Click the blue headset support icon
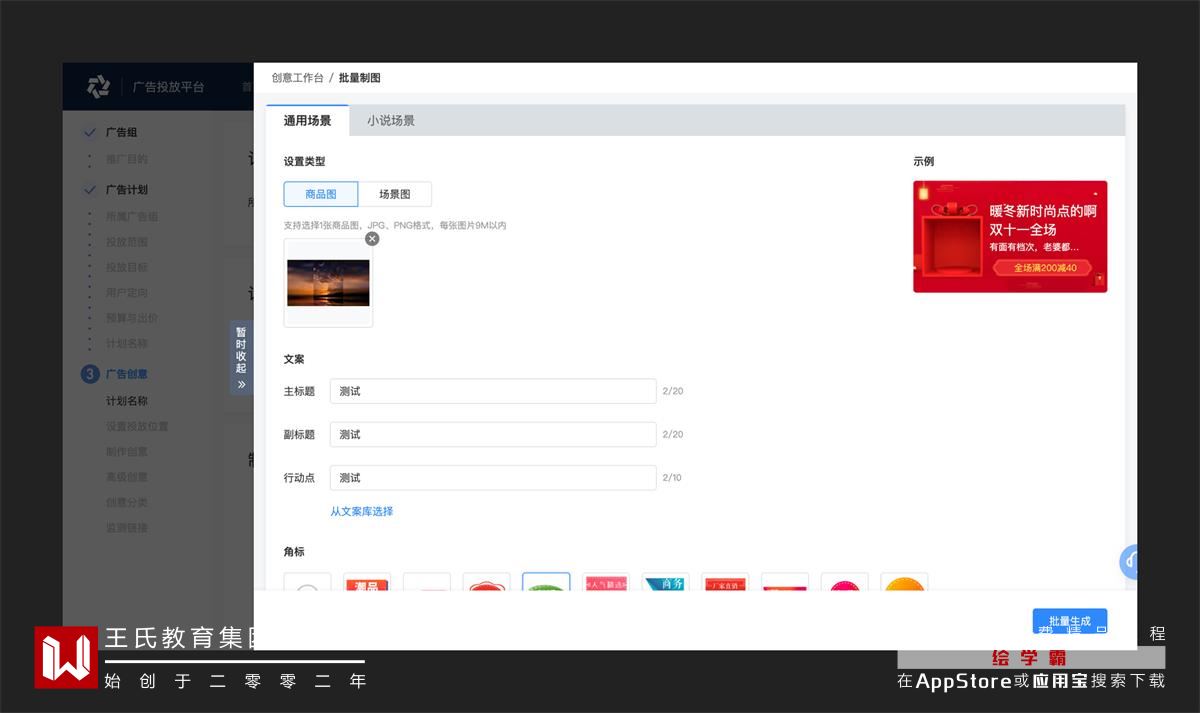Viewport: 1200px width, 713px height. (x=1129, y=562)
